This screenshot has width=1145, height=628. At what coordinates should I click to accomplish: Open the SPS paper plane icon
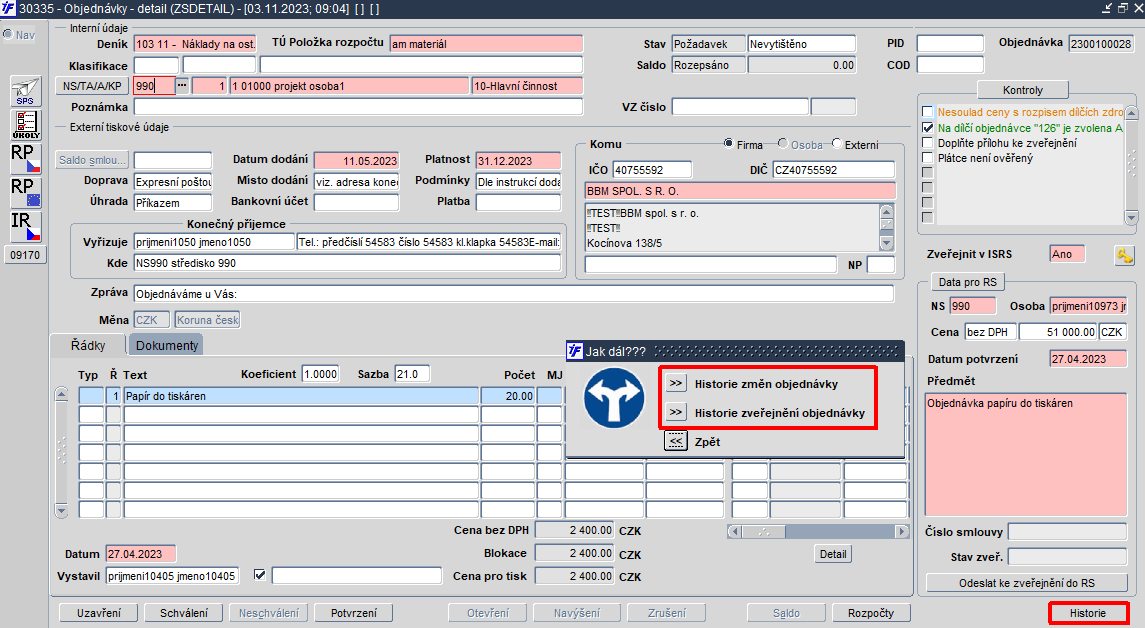(26, 91)
